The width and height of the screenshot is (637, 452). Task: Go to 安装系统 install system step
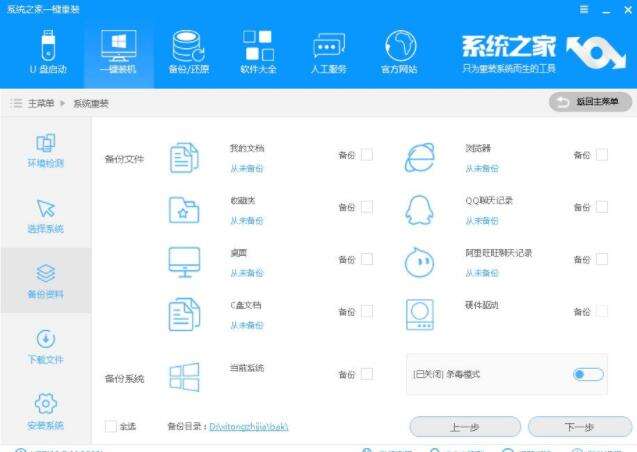pyautogui.click(x=46, y=412)
